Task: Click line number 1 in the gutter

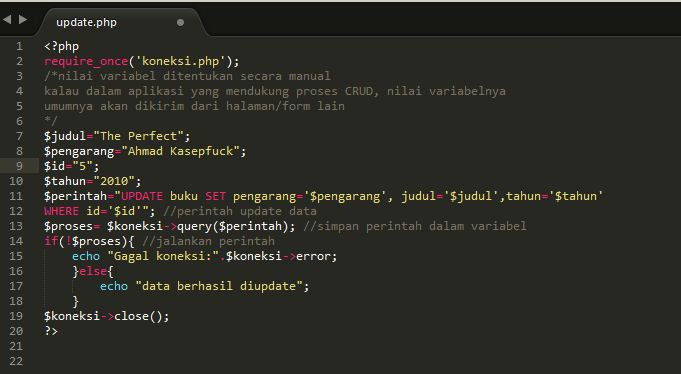Action: (x=20, y=46)
